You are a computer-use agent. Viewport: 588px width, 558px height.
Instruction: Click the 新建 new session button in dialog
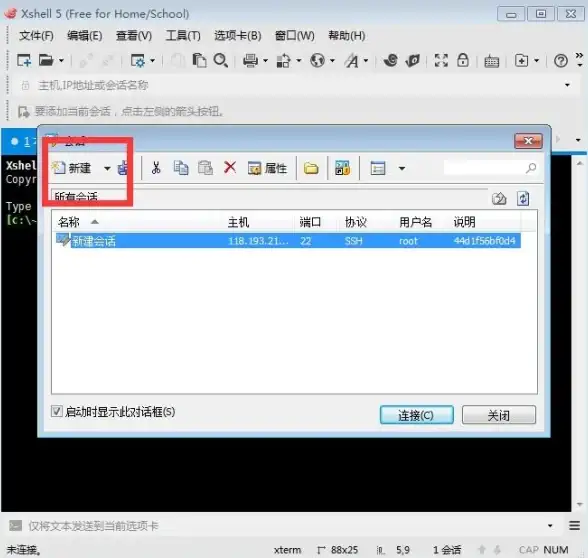(x=72, y=168)
